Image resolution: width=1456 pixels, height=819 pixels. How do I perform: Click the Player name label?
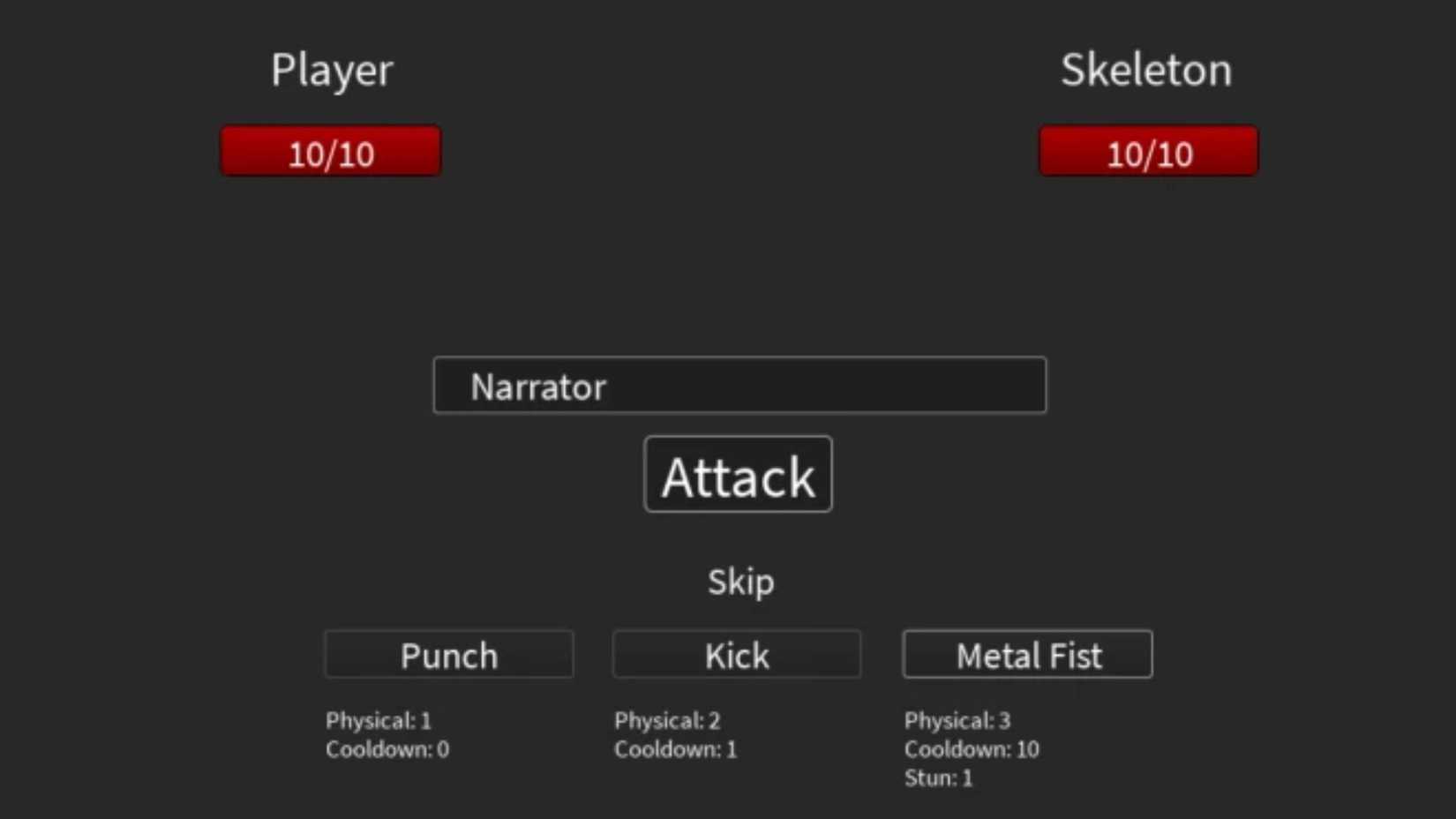click(332, 71)
